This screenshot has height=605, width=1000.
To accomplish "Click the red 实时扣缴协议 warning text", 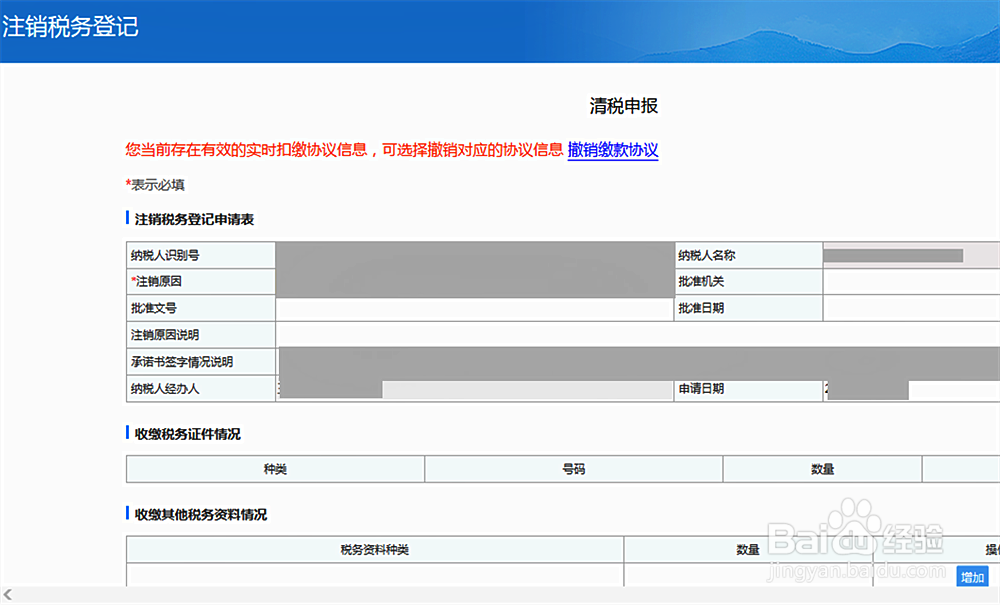I will coord(344,150).
